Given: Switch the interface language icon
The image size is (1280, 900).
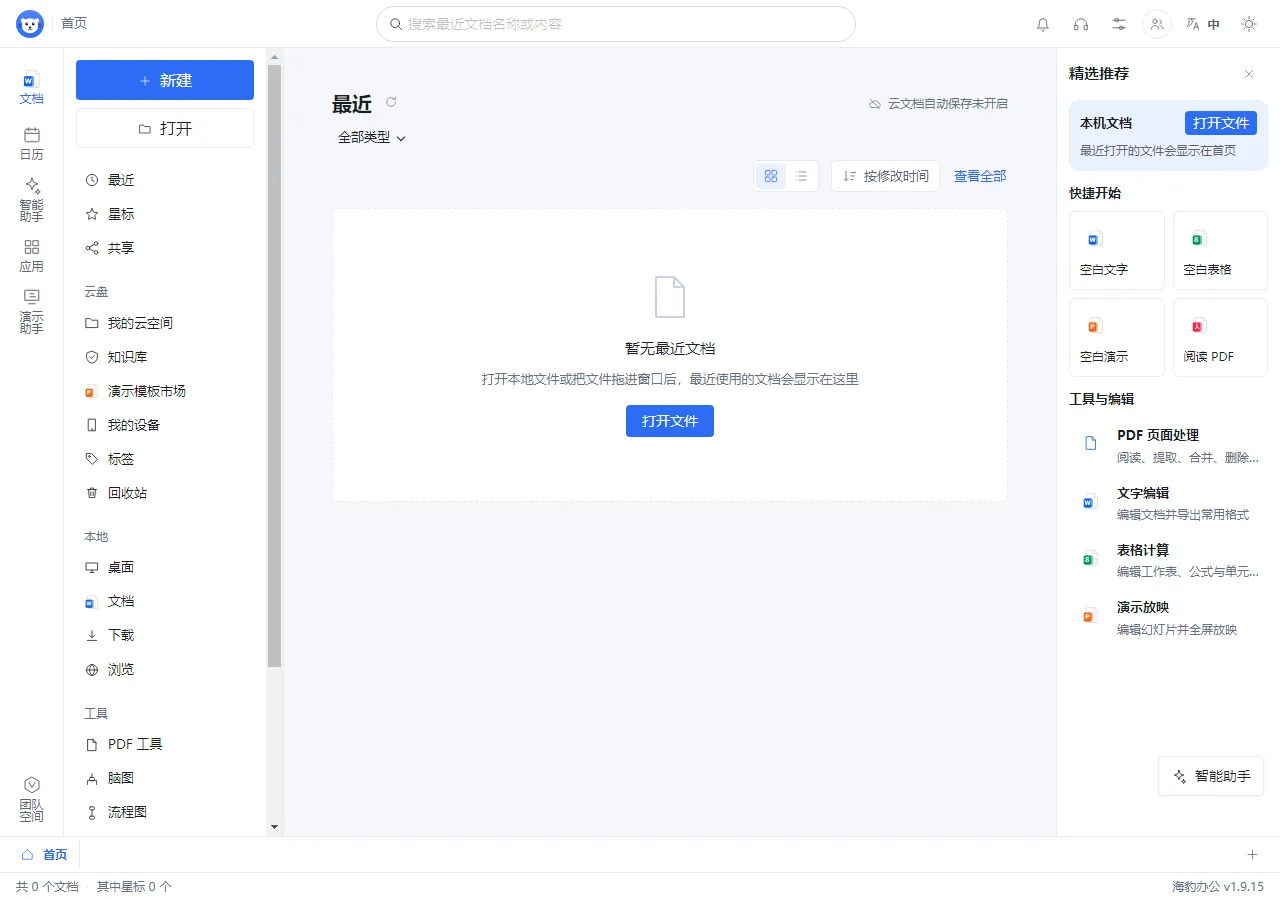Looking at the screenshot, I should click(1203, 24).
